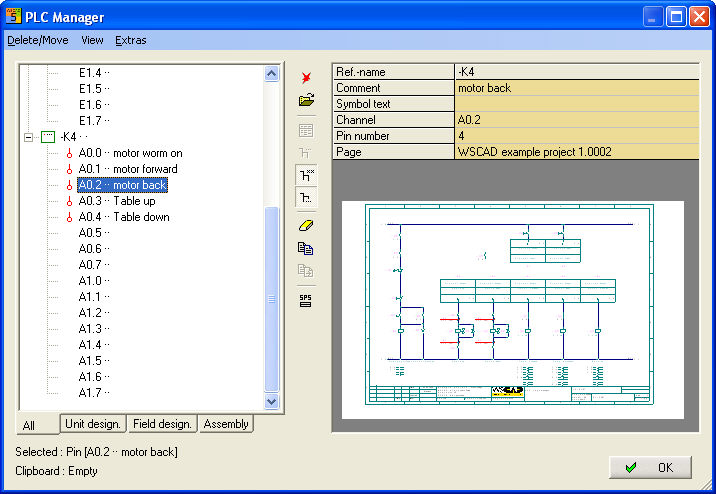
Task: Select tree item A0.5
Action: [x=94, y=233]
